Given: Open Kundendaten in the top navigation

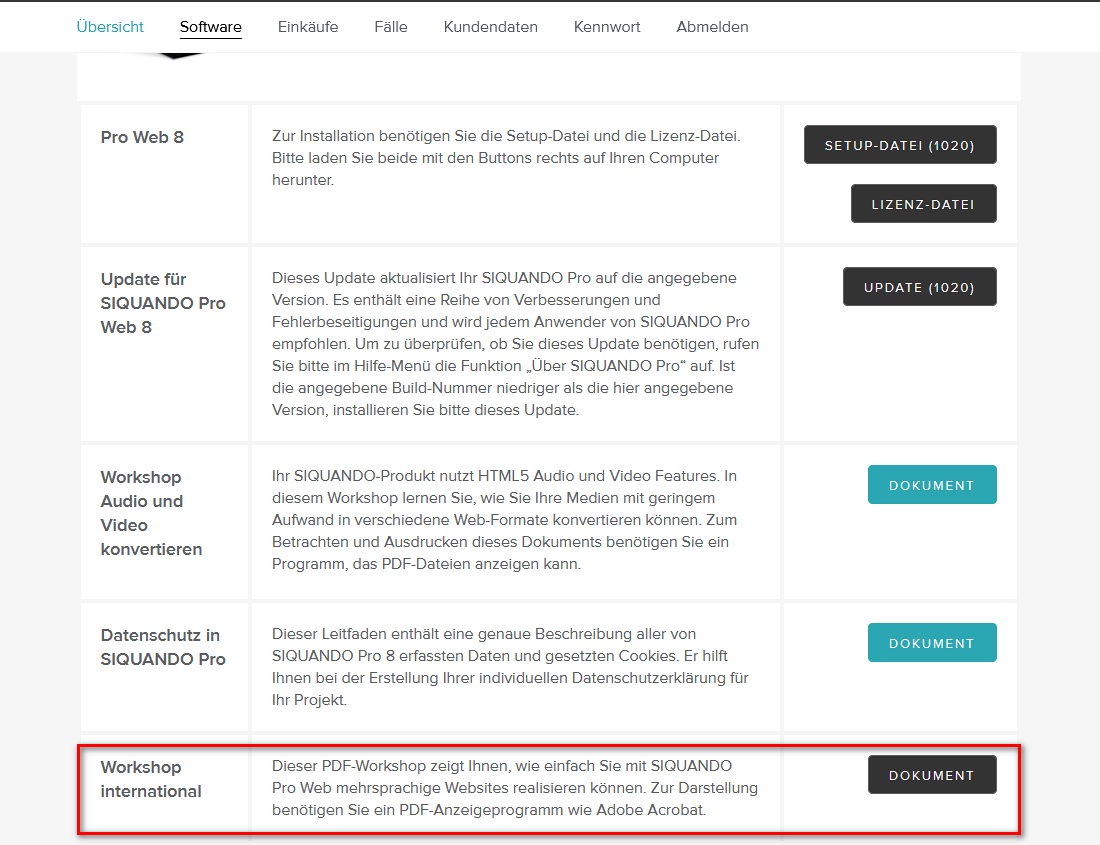Looking at the screenshot, I should 490,27.
